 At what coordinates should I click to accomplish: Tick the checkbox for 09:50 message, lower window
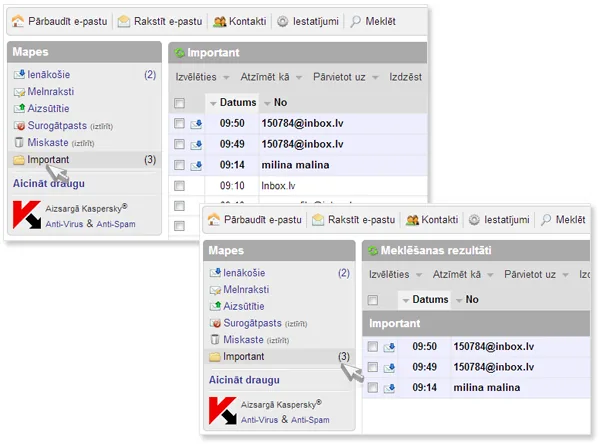pyautogui.click(x=372, y=347)
